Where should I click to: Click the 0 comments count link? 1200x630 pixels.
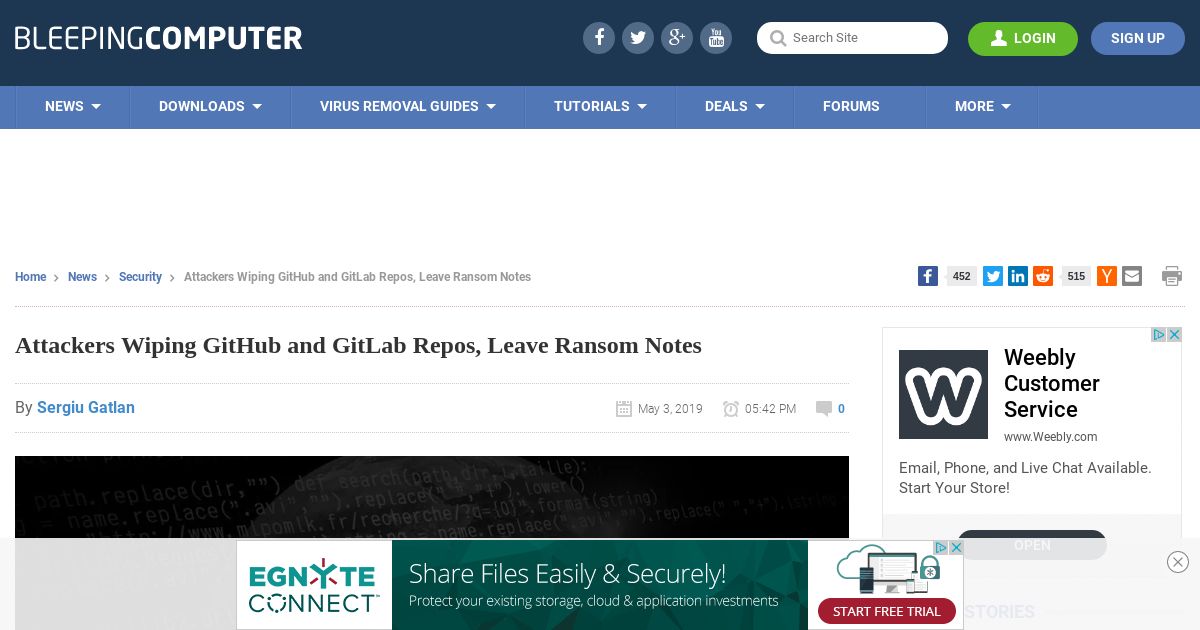click(841, 409)
